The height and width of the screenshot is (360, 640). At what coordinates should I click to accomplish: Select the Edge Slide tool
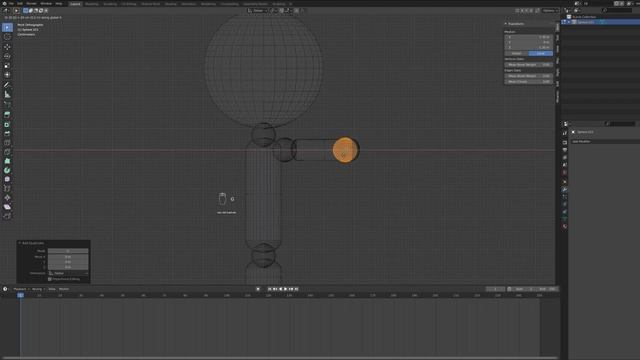pos(7,189)
